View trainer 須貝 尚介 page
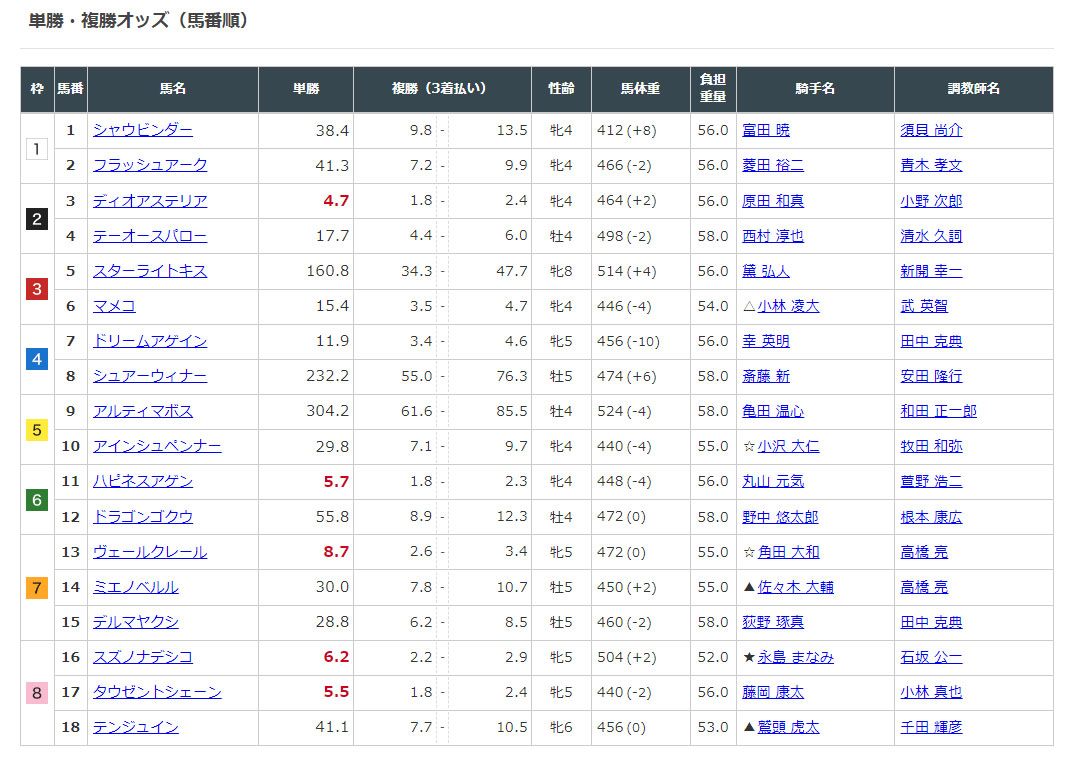 tap(931, 130)
